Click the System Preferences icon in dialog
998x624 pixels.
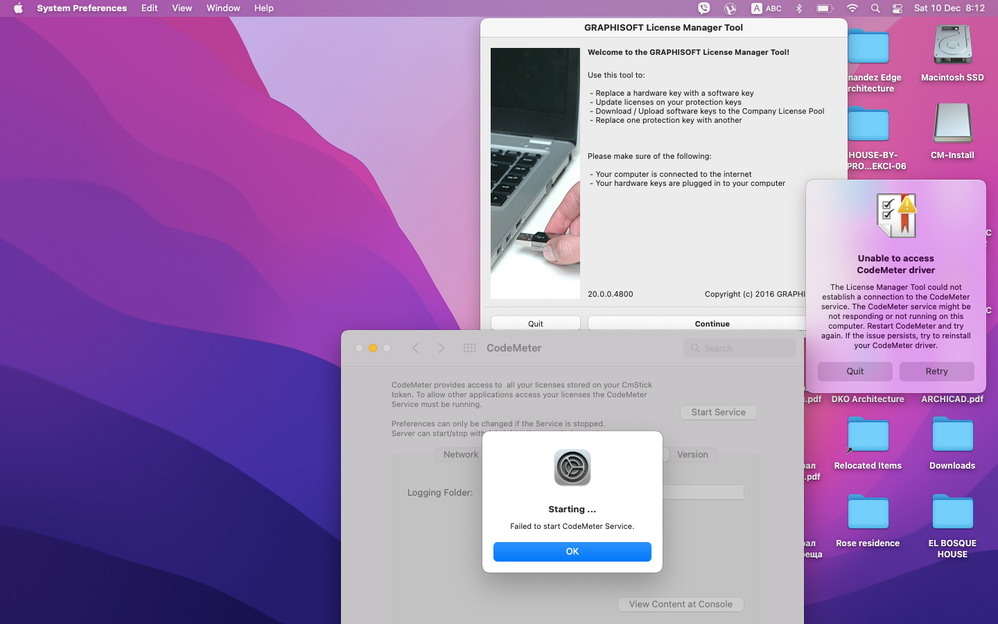coord(572,467)
